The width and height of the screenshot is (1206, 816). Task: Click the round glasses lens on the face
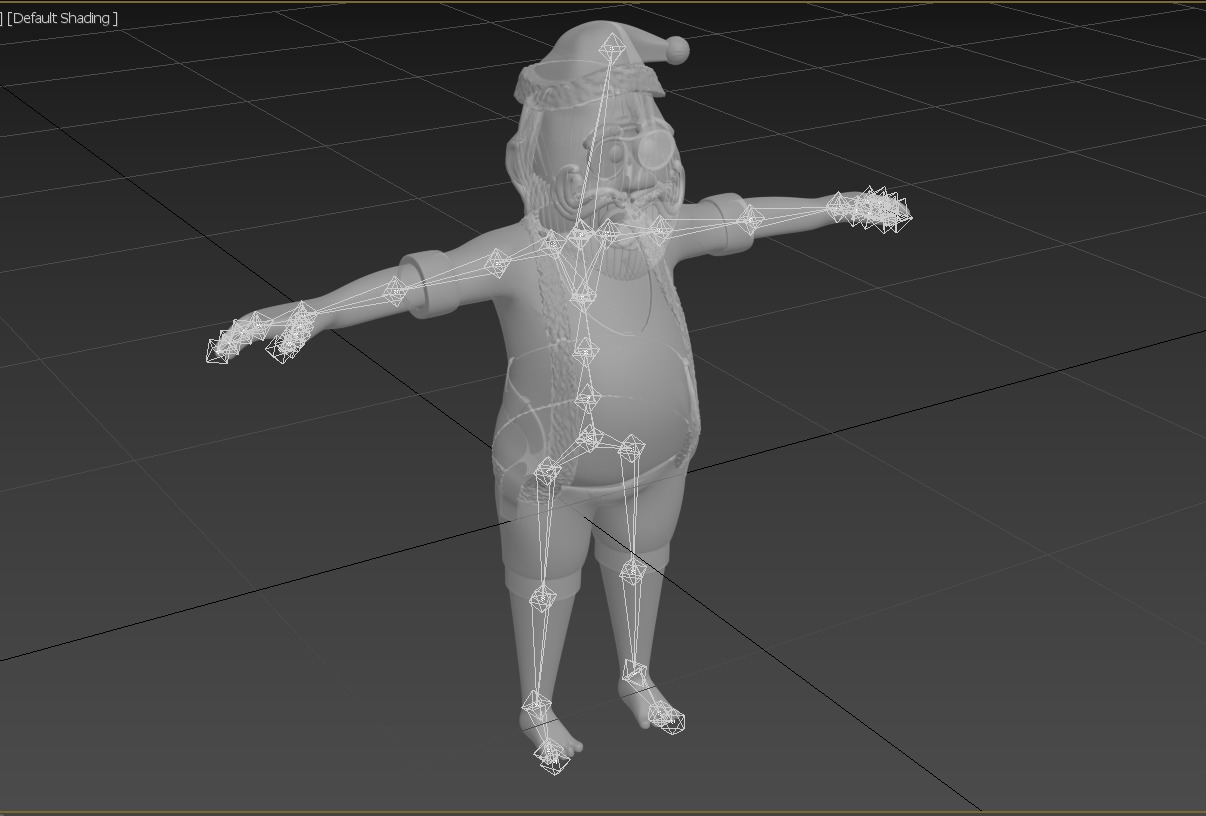tap(657, 152)
